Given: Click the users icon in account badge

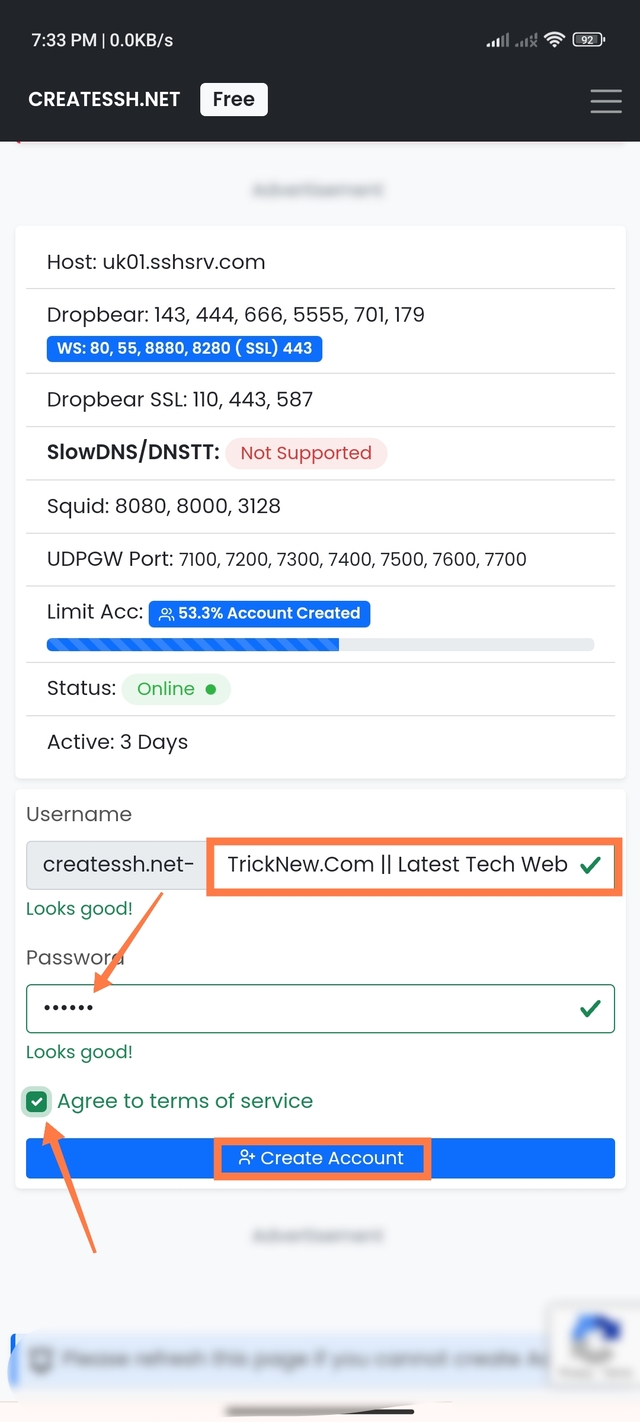Looking at the screenshot, I should [166, 614].
